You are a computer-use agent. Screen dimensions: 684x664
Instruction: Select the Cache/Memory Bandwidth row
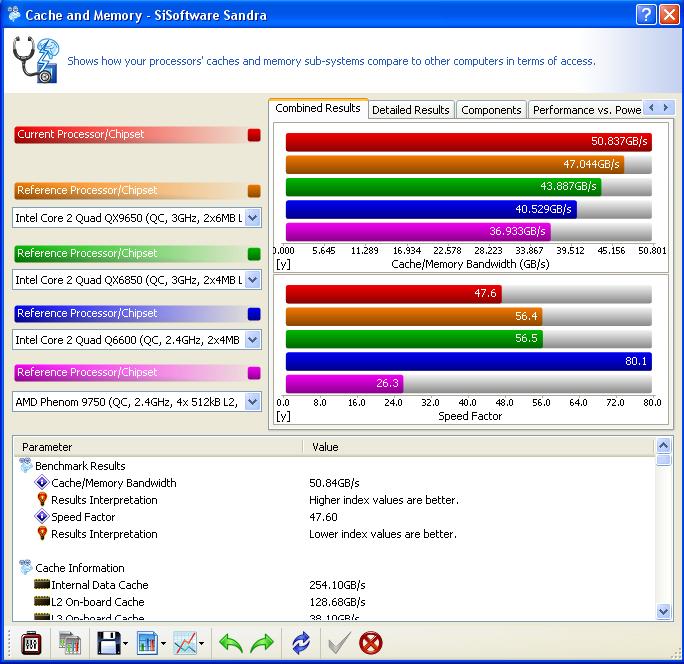click(x=334, y=483)
